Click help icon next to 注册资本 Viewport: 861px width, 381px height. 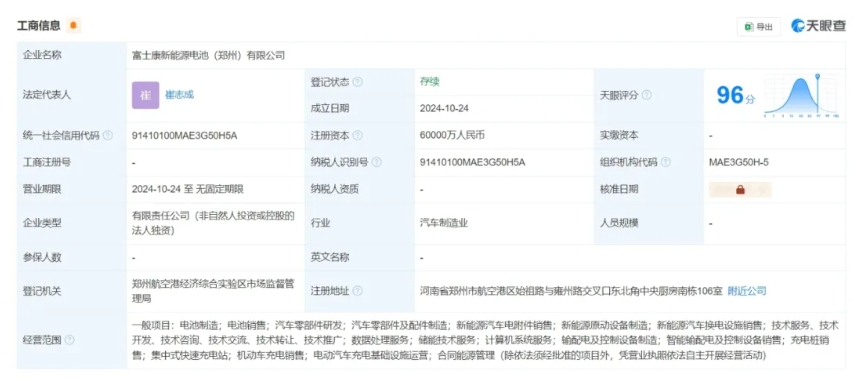coord(357,135)
